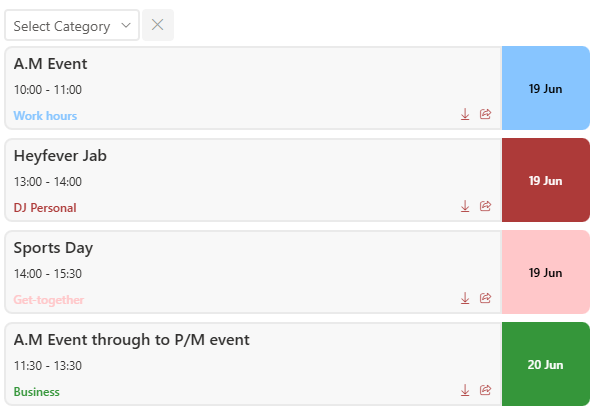Screen dimensions: 595x416
Task: Share the Sports Day event
Action: point(485,298)
